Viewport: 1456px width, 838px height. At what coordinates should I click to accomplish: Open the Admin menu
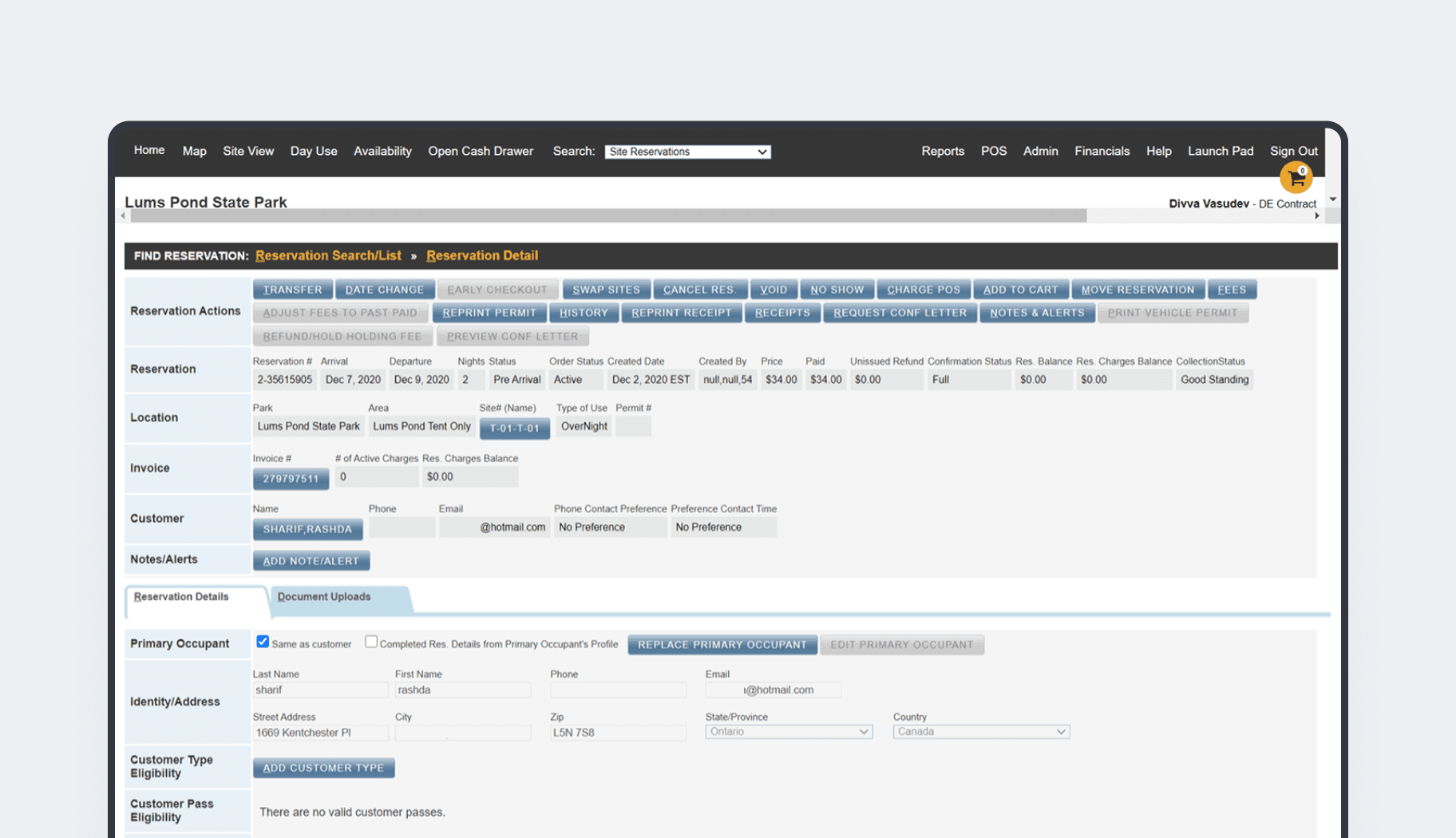pos(1041,151)
